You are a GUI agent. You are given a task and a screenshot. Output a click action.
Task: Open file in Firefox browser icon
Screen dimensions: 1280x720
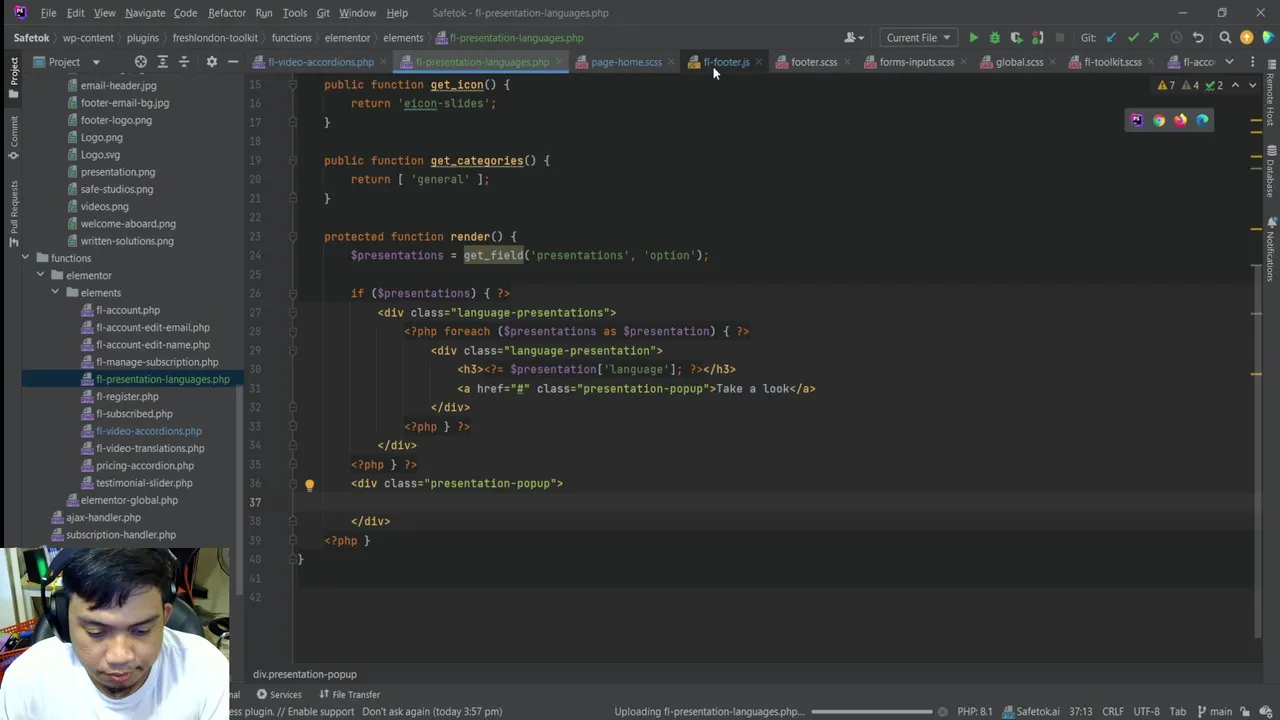point(1180,120)
